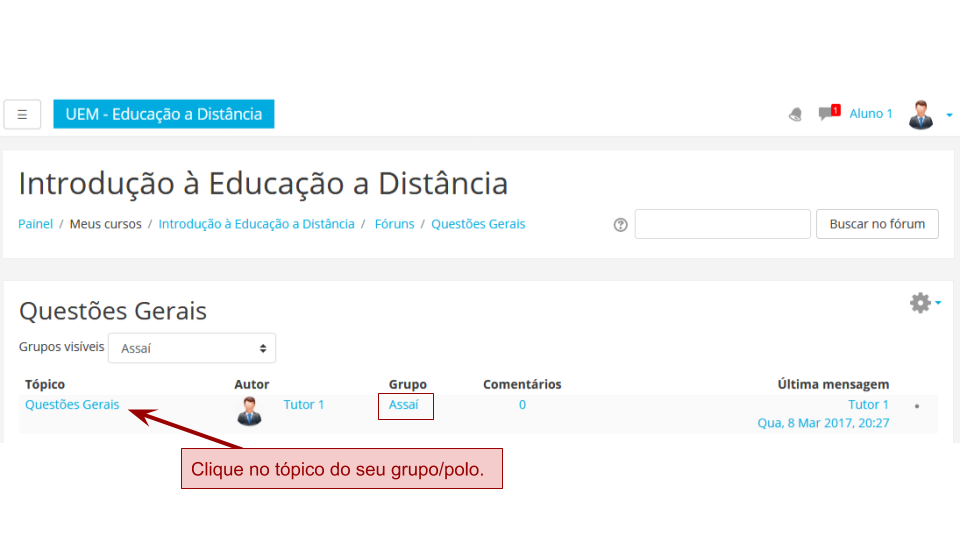Viewport: 960px width, 540px height.
Task: Select the course name breadcrumb link
Action: [256, 224]
